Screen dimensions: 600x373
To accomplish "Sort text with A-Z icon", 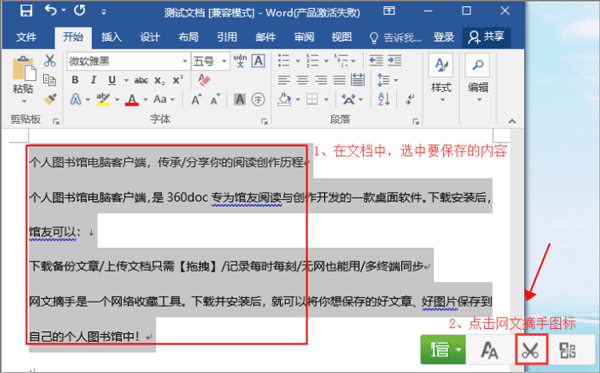I will coord(384,99).
